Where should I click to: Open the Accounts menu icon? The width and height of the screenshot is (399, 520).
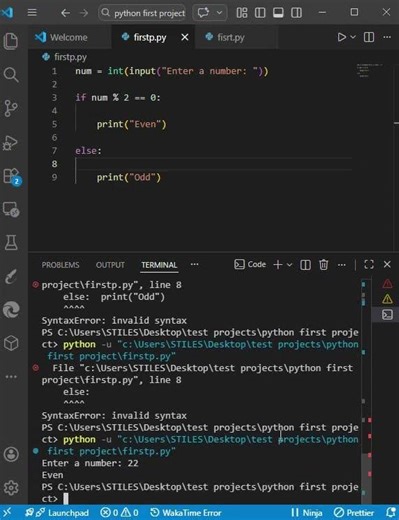[11, 454]
